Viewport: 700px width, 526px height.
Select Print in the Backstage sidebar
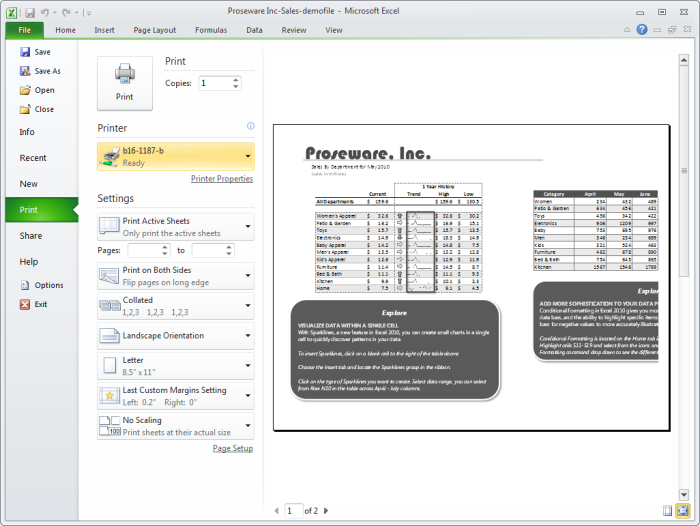42,210
